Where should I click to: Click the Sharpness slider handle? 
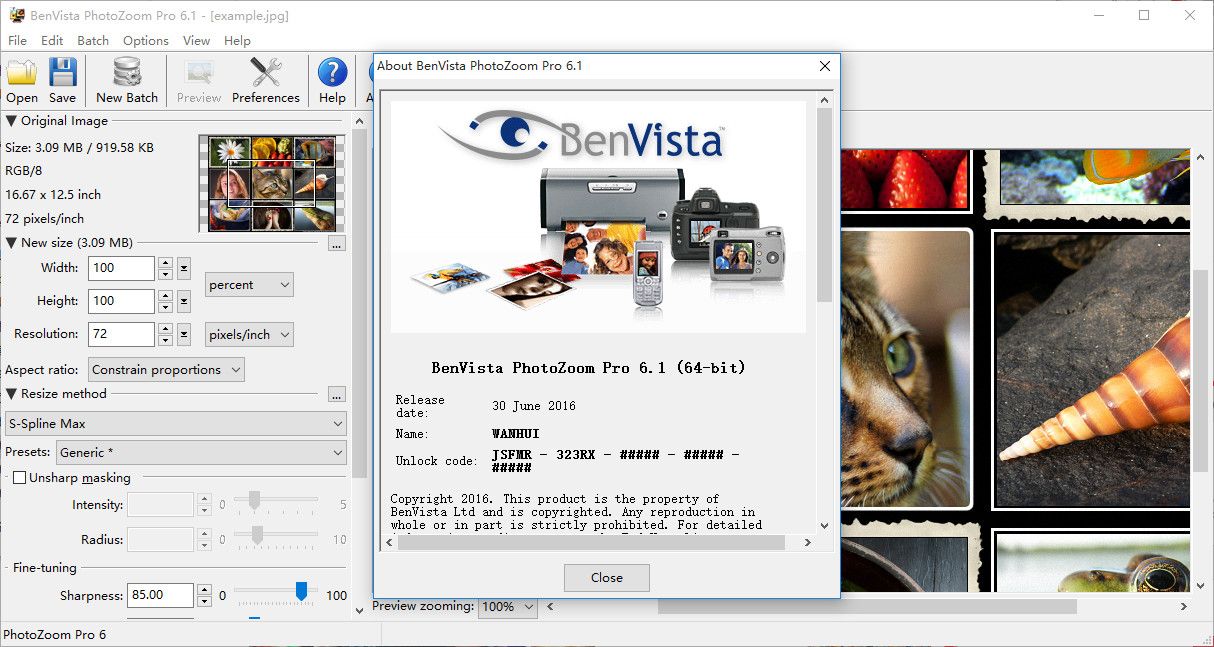(301, 593)
